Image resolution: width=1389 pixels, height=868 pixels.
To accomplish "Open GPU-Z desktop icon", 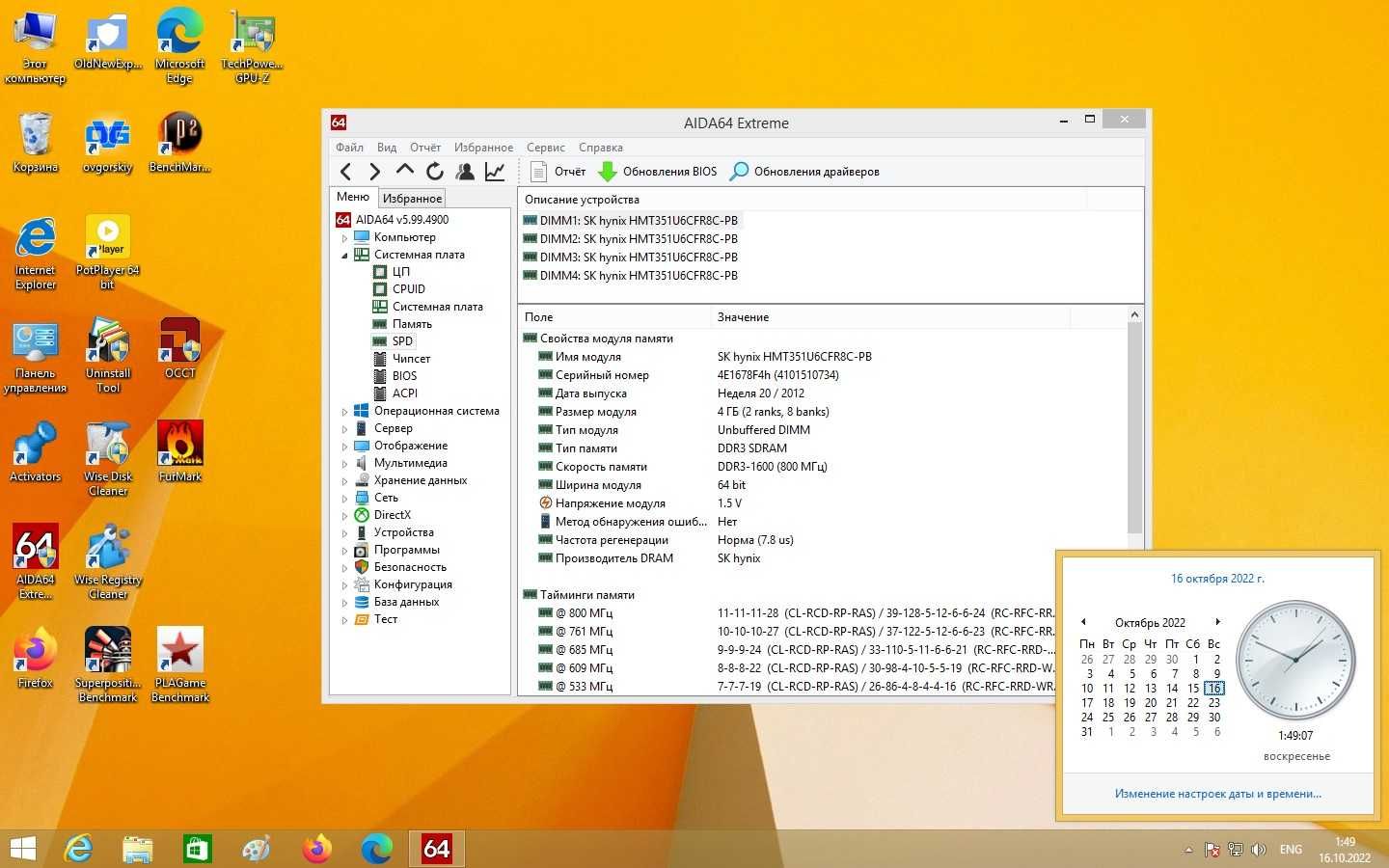I will point(252,46).
